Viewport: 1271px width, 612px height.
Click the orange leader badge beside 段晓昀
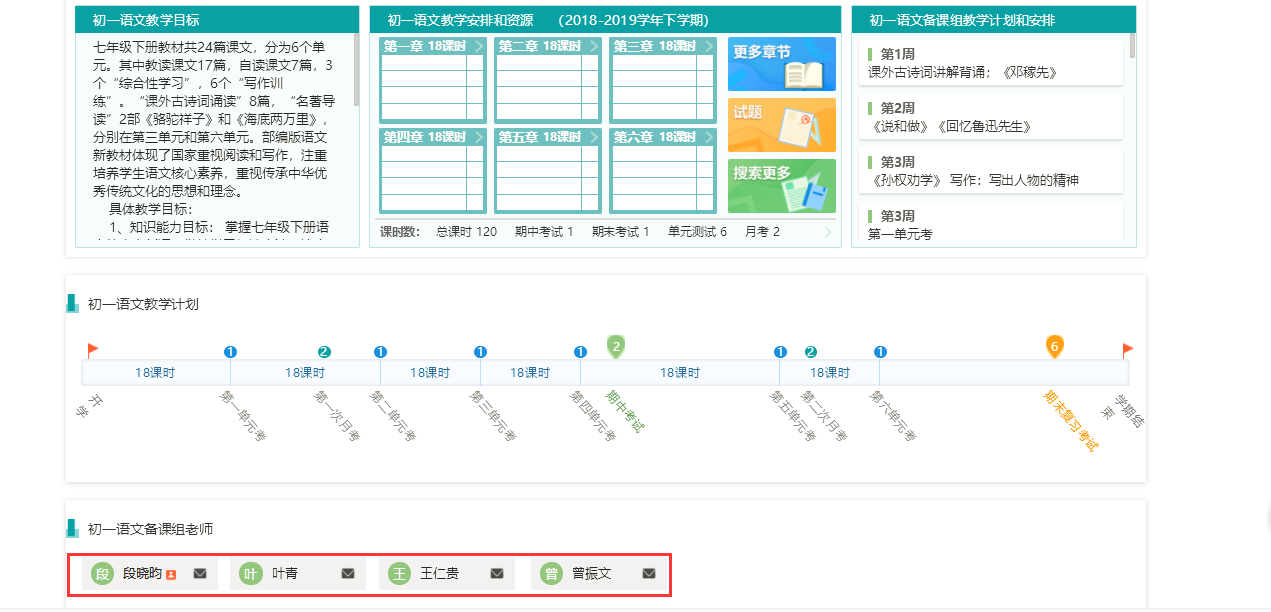point(171,574)
